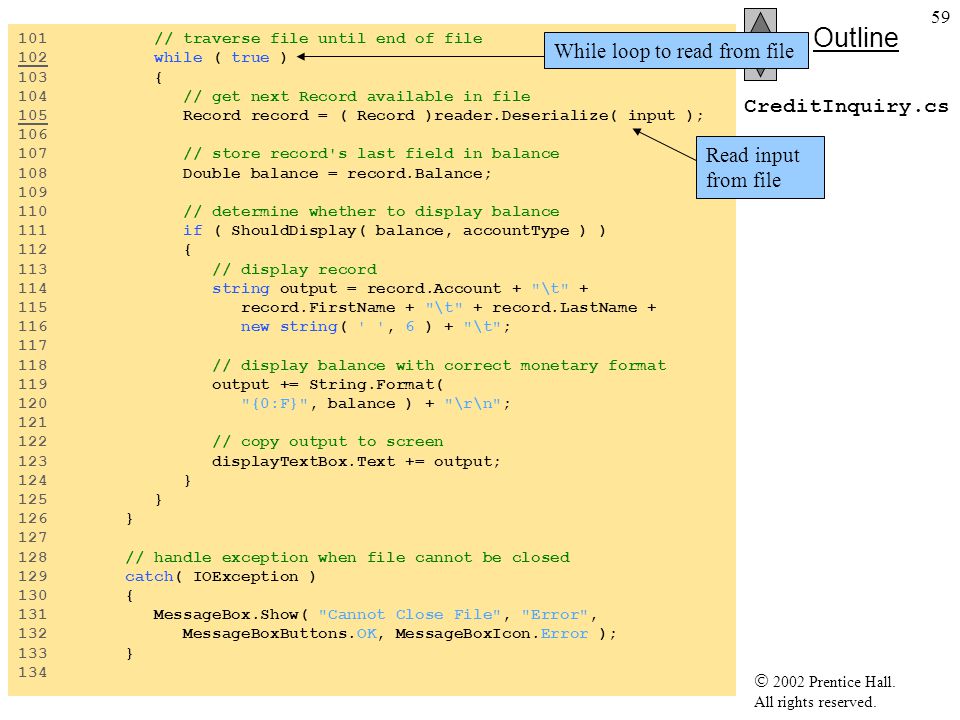The height and width of the screenshot is (720, 960).
Task: Click 'record.Account' on line 114
Action: [x=434, y=288]
